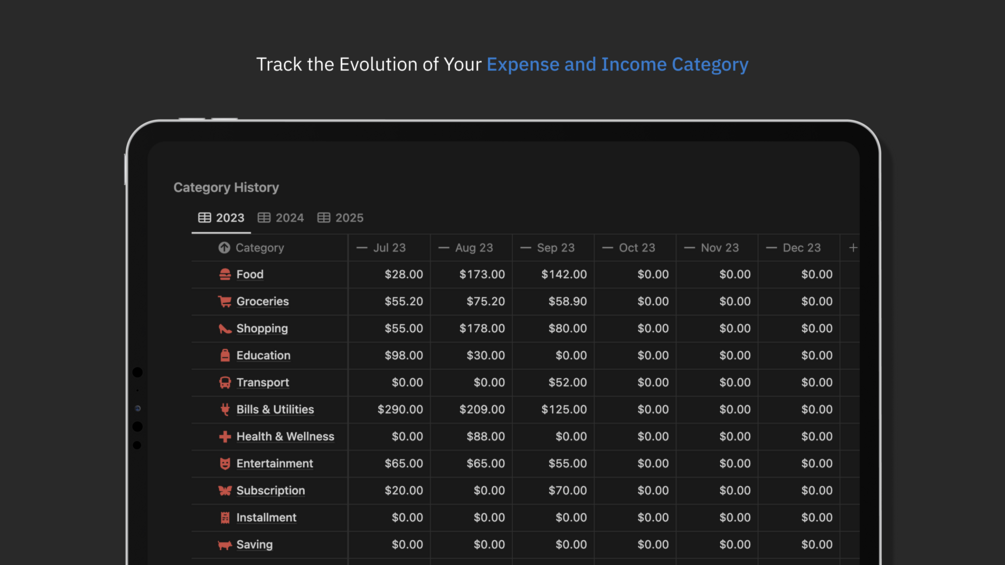Open the Education category page
This screenshot has height=565, width=1005.
pyautogui.click(x=263, y=356)
